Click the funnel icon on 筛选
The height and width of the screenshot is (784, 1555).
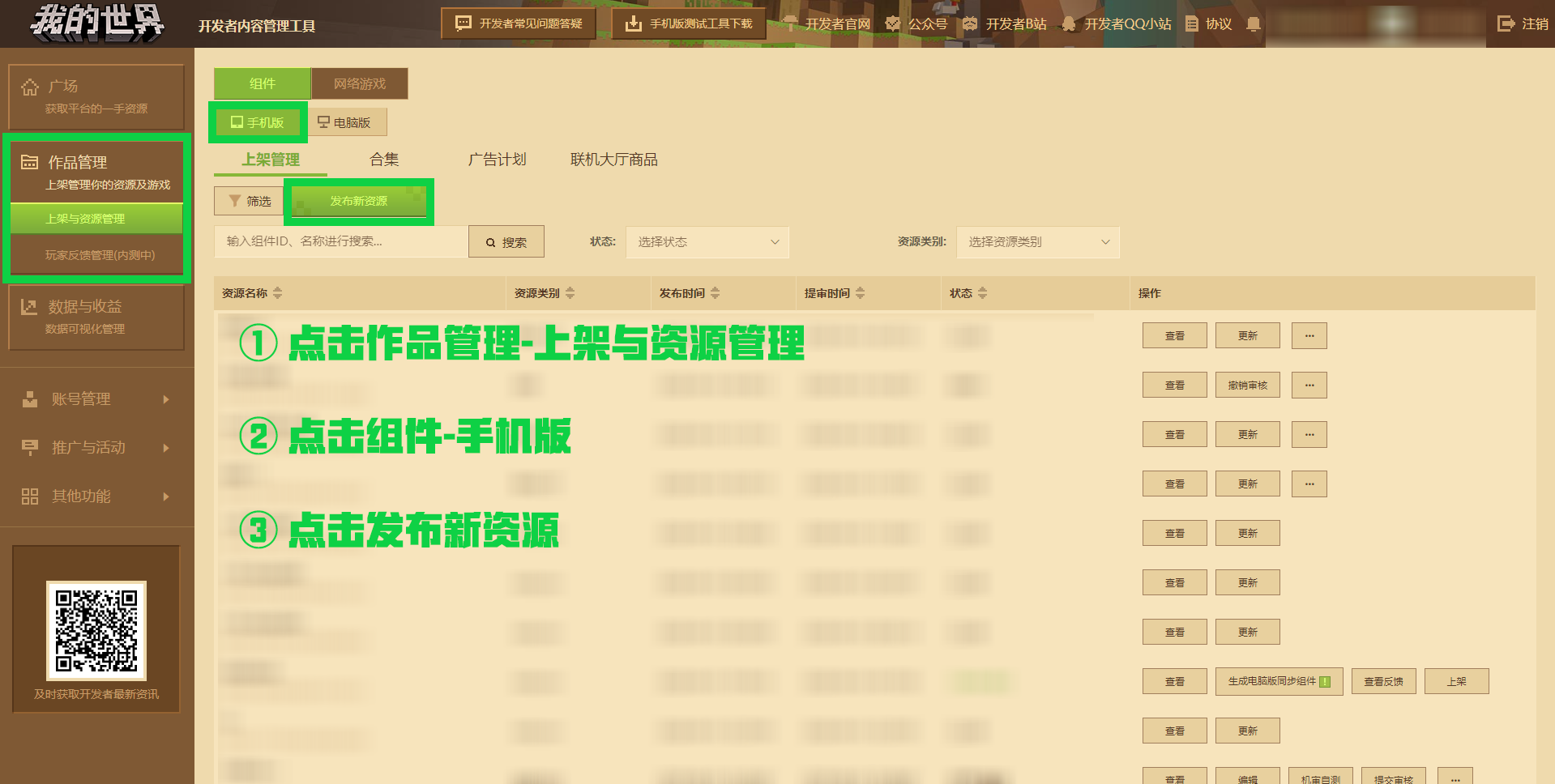pos(235,201)
